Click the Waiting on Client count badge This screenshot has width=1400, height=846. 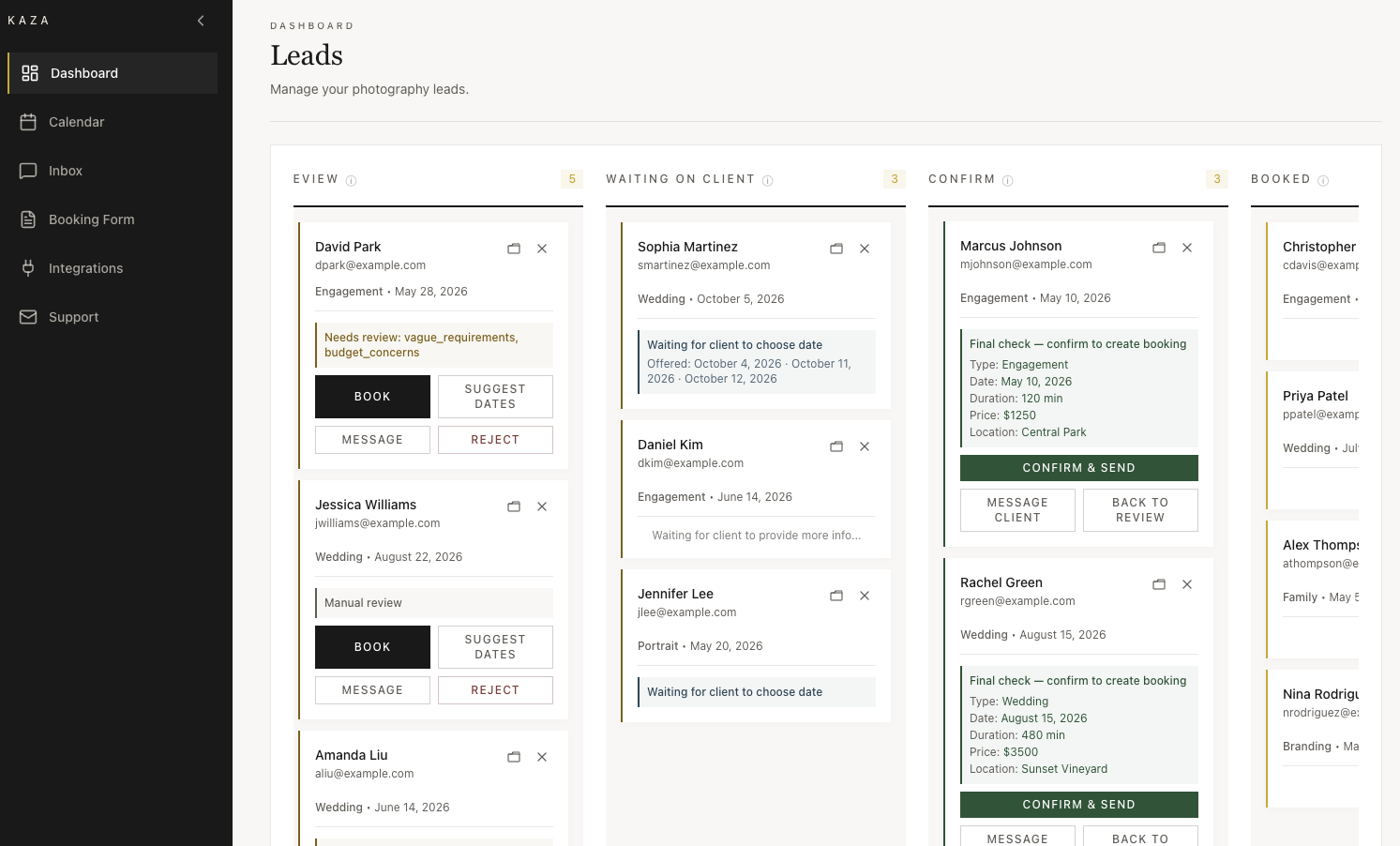click(895, 179)
